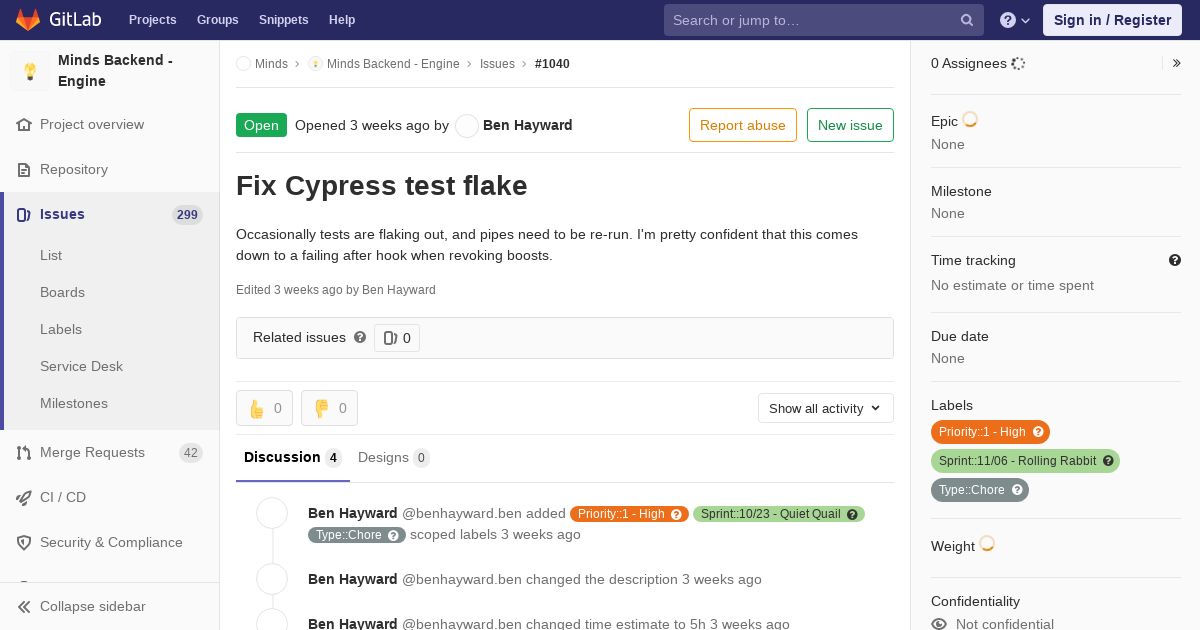Click the Related issues help icon
This screenshot has width=1200, height=630.
point(360,338)
